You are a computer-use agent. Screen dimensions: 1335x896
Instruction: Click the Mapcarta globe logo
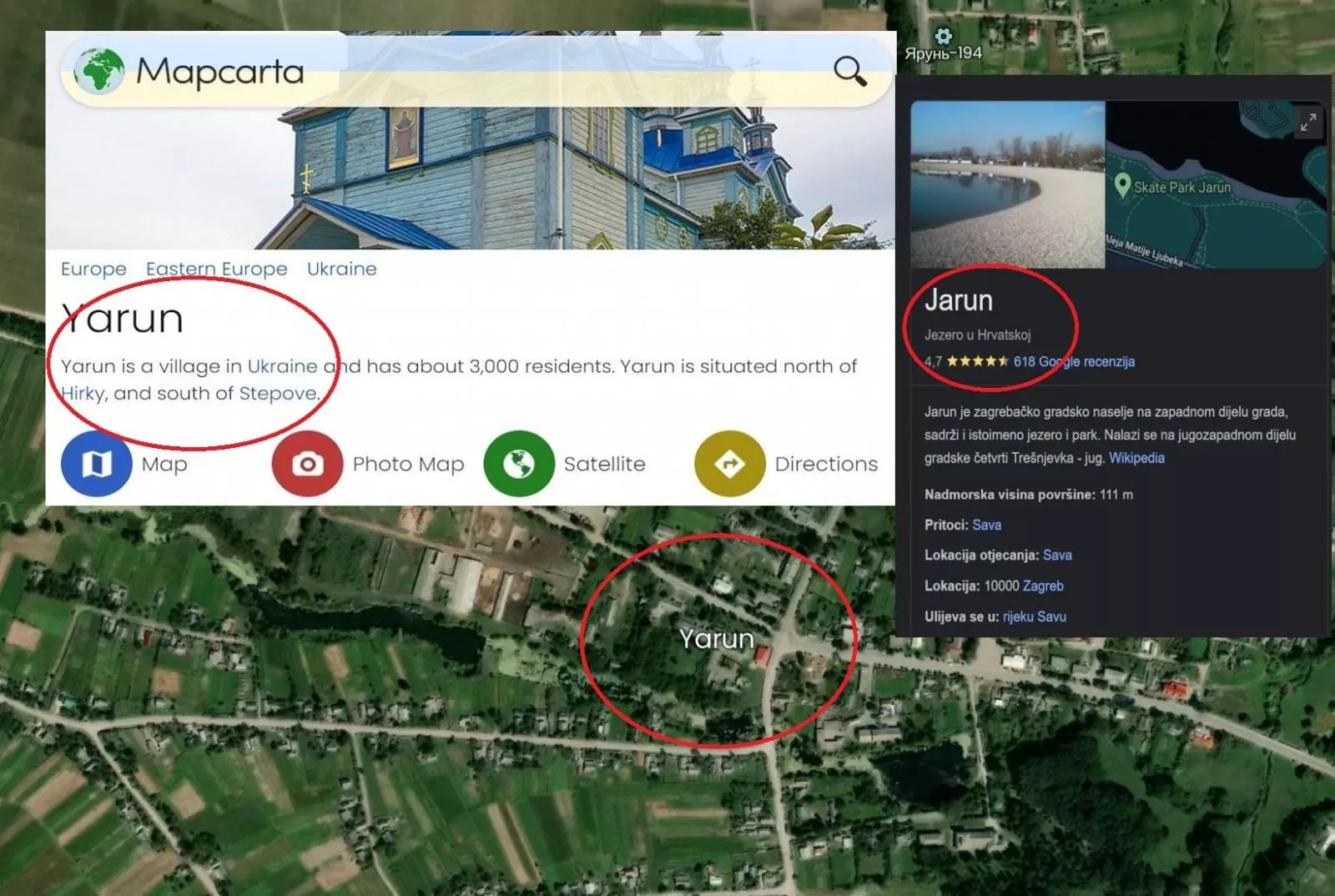[x=99, y=71]
